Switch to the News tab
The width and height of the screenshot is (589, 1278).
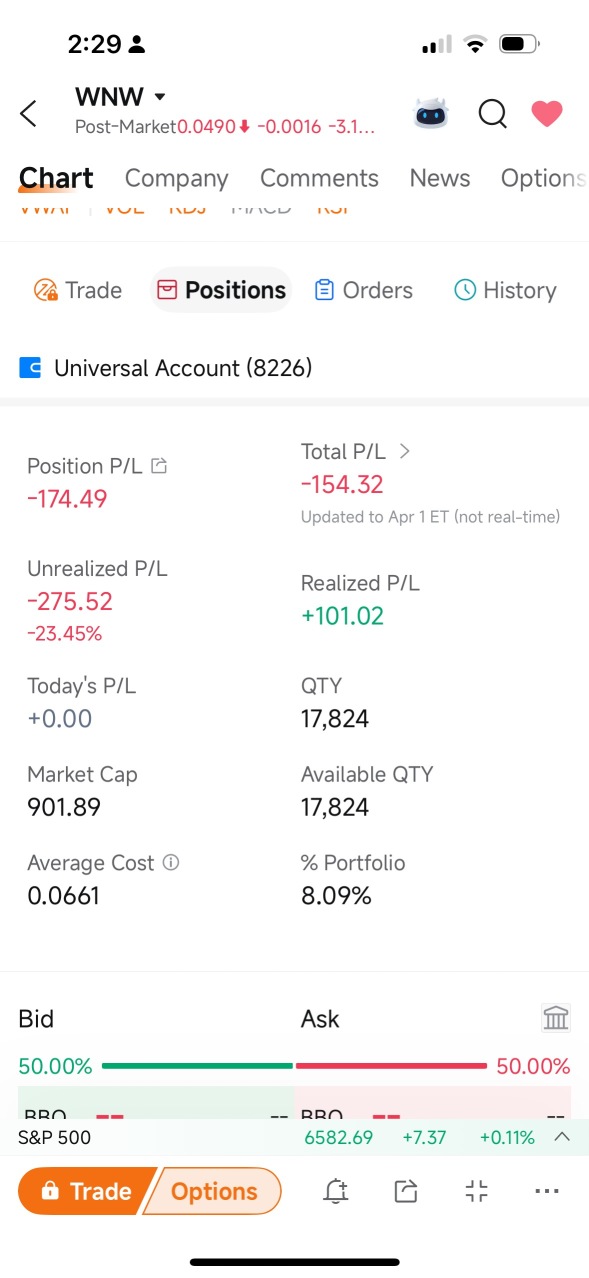(439, 178)
